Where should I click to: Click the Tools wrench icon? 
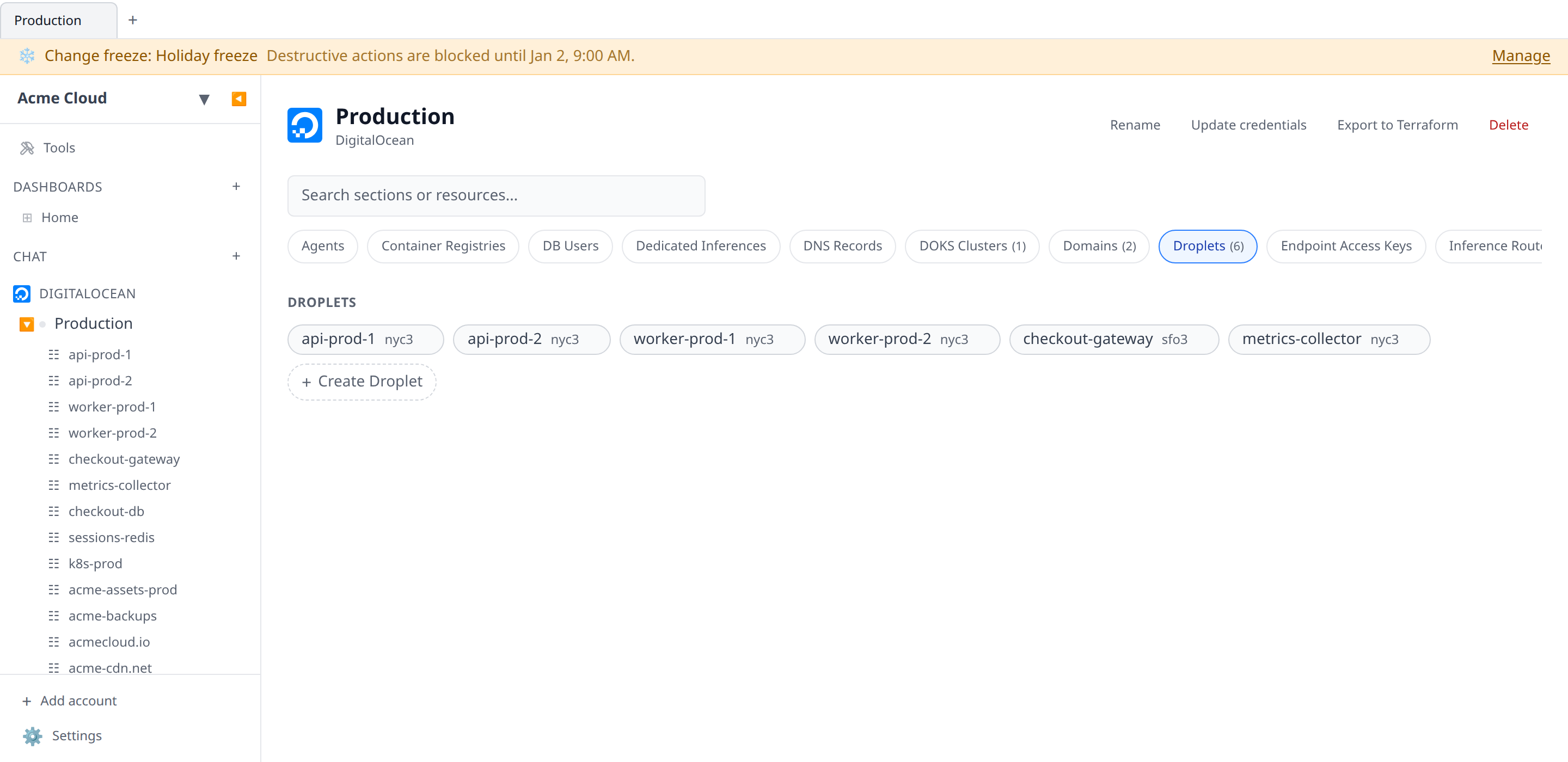click(x=27, y=148)
